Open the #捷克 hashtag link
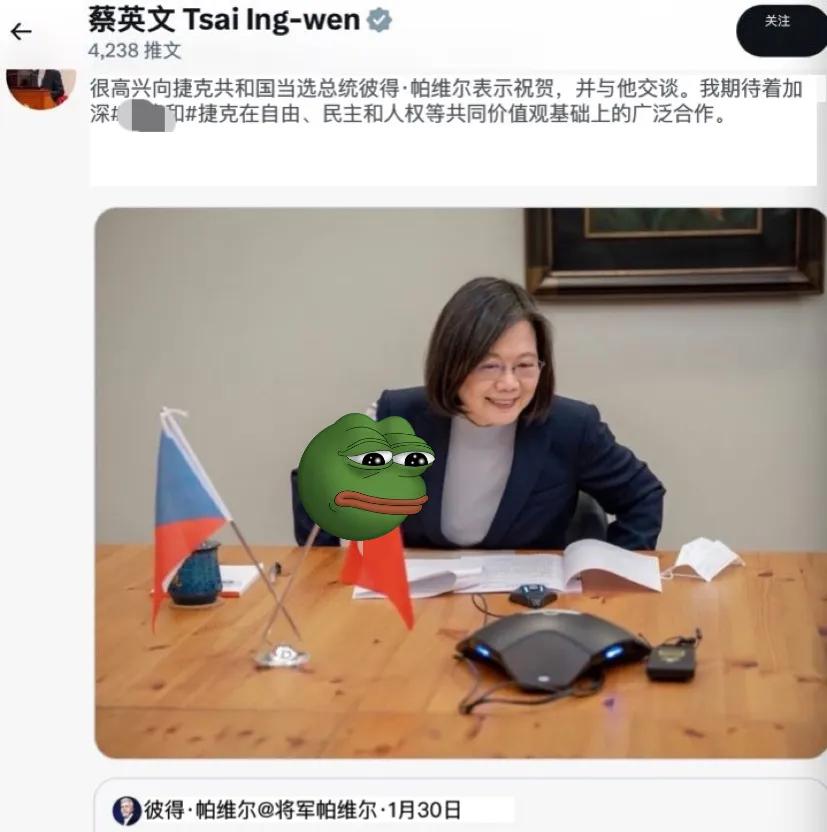The image size is (827, 832). [206, 114]
